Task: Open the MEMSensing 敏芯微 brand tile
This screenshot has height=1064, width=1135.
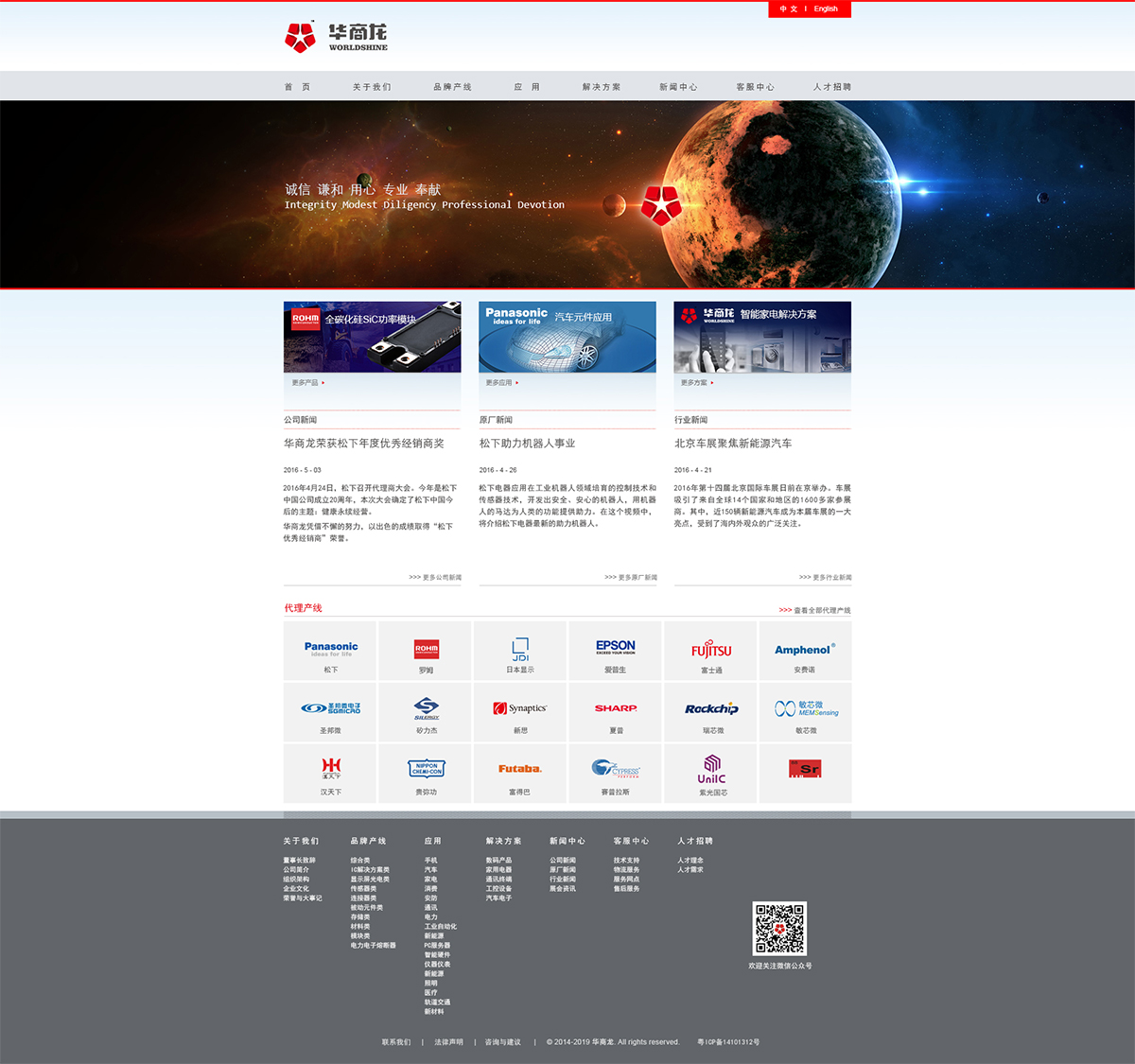Action: click(806, 712)
